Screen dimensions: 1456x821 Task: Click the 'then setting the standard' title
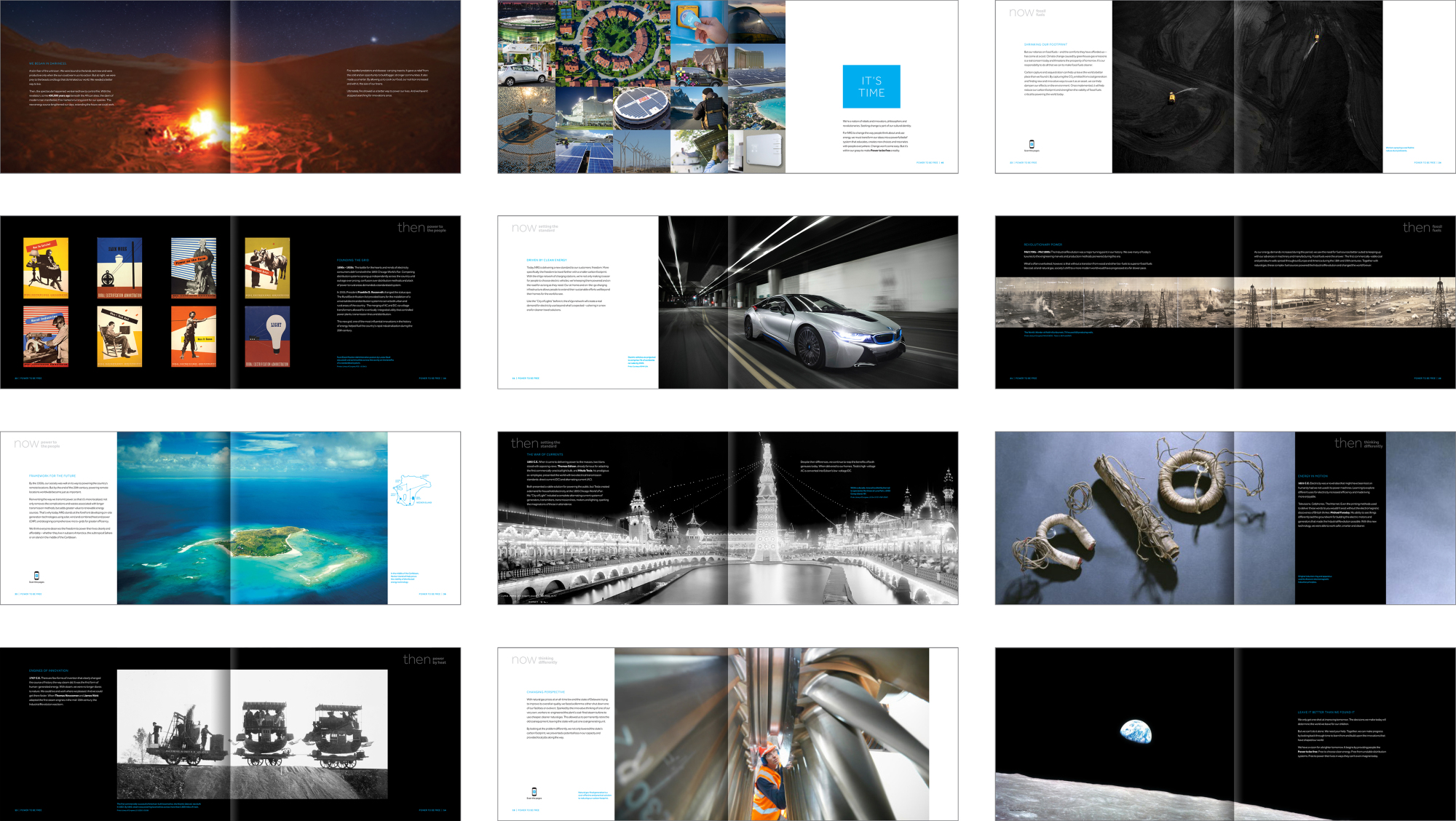point(536,443)
